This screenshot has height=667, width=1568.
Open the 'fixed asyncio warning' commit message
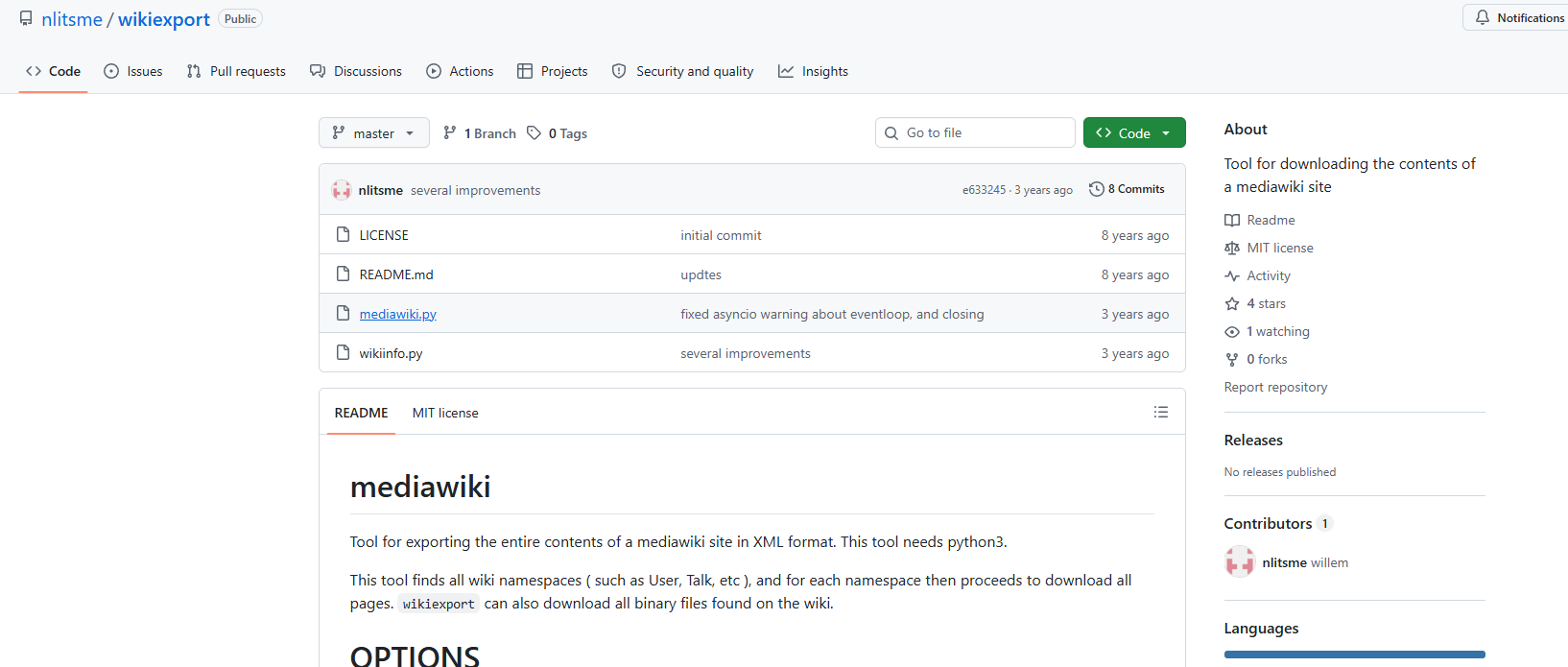click(832, 314)
